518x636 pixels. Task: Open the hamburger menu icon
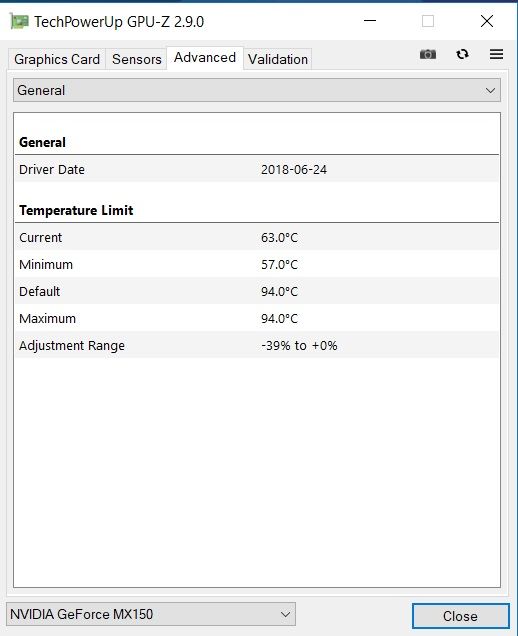click(x=497, y=54)
